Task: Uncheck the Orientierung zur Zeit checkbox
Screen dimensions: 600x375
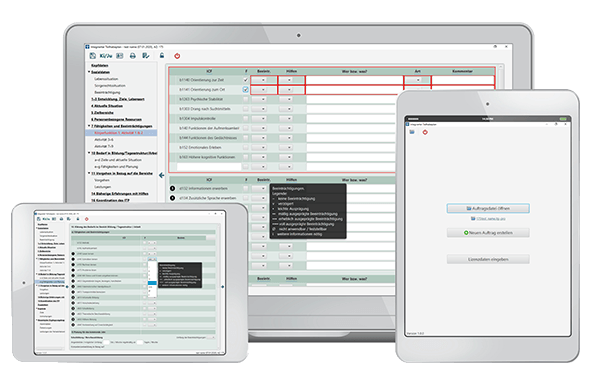Action: click(246, 80)
